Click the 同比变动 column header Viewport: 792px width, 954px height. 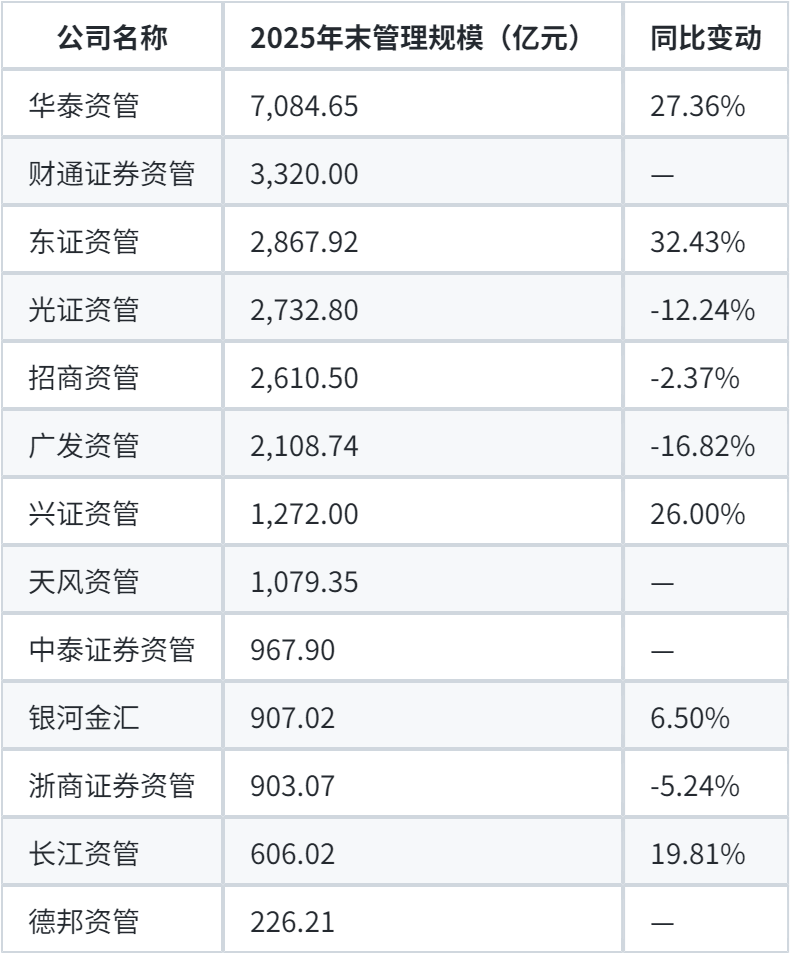click(x=705, y=38)
